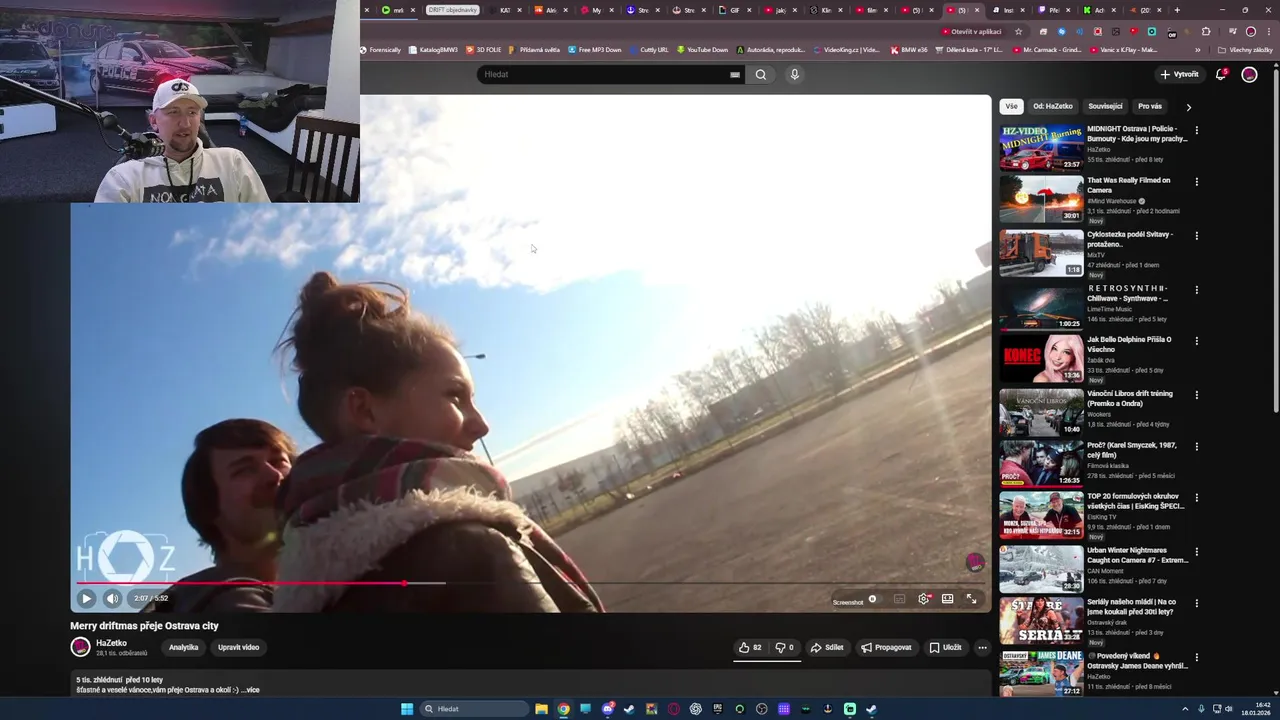Show hidden tray icons chevron
Screen dimensions: 1280x720
[1185, 709]
